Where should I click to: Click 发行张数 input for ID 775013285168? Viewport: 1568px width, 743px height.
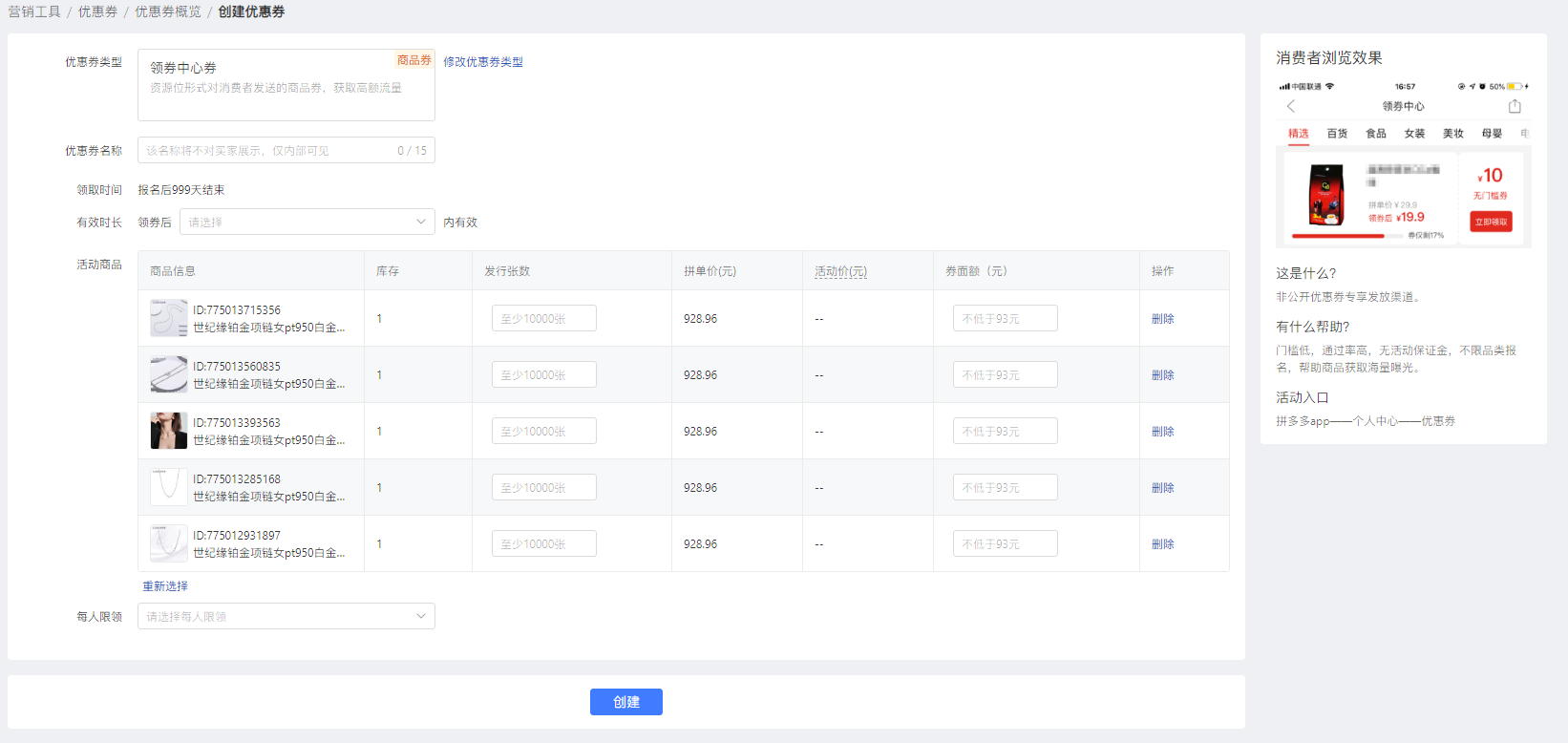(543, 487)
